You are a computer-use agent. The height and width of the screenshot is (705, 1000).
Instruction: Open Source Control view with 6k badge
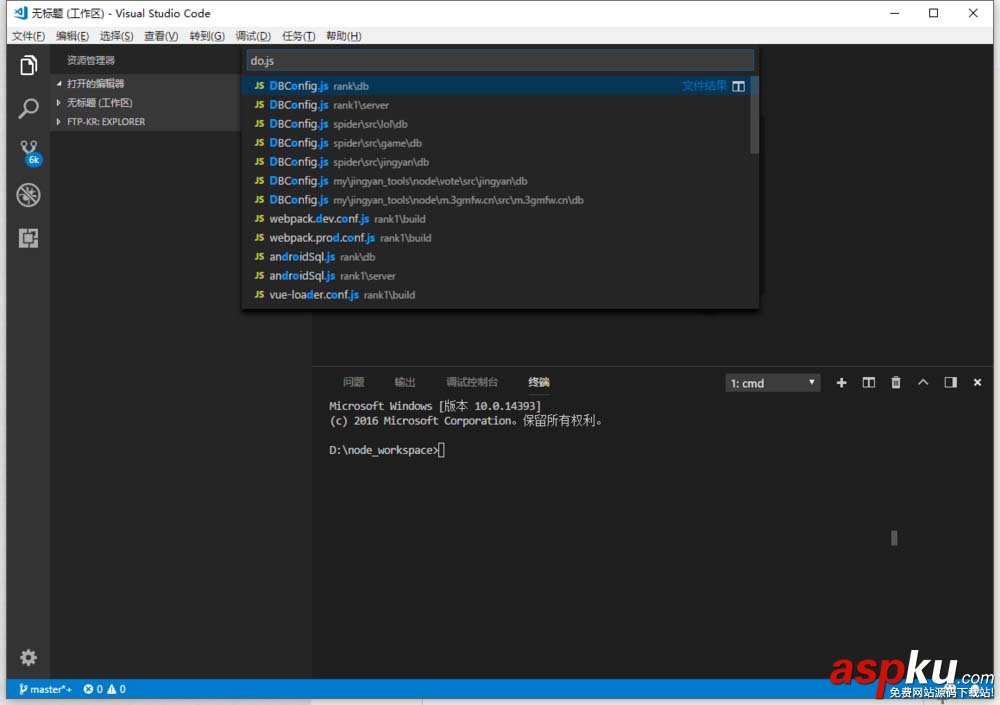click(x=29, y=153)
